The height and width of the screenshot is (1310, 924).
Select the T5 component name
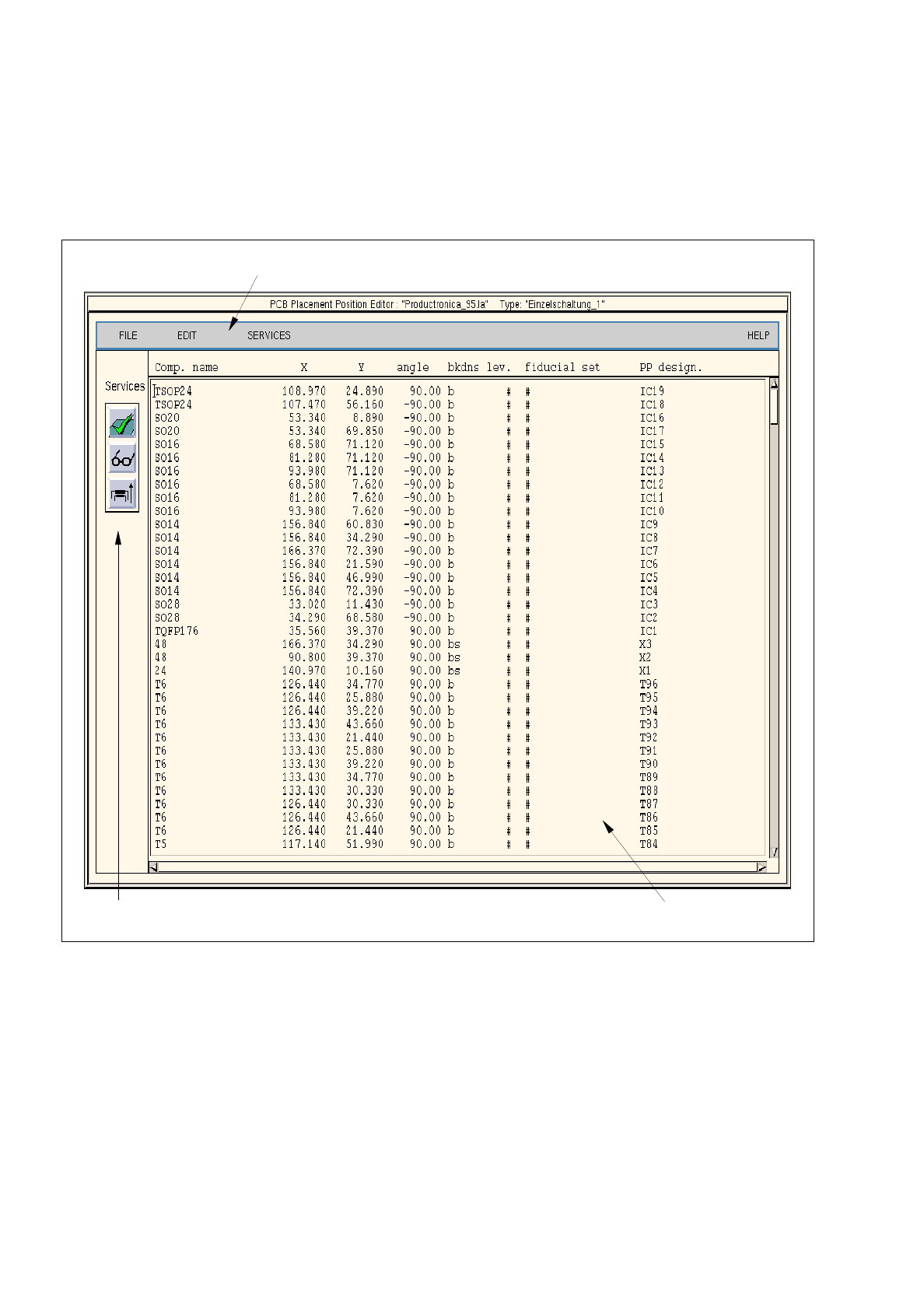(x=160, y=844)
